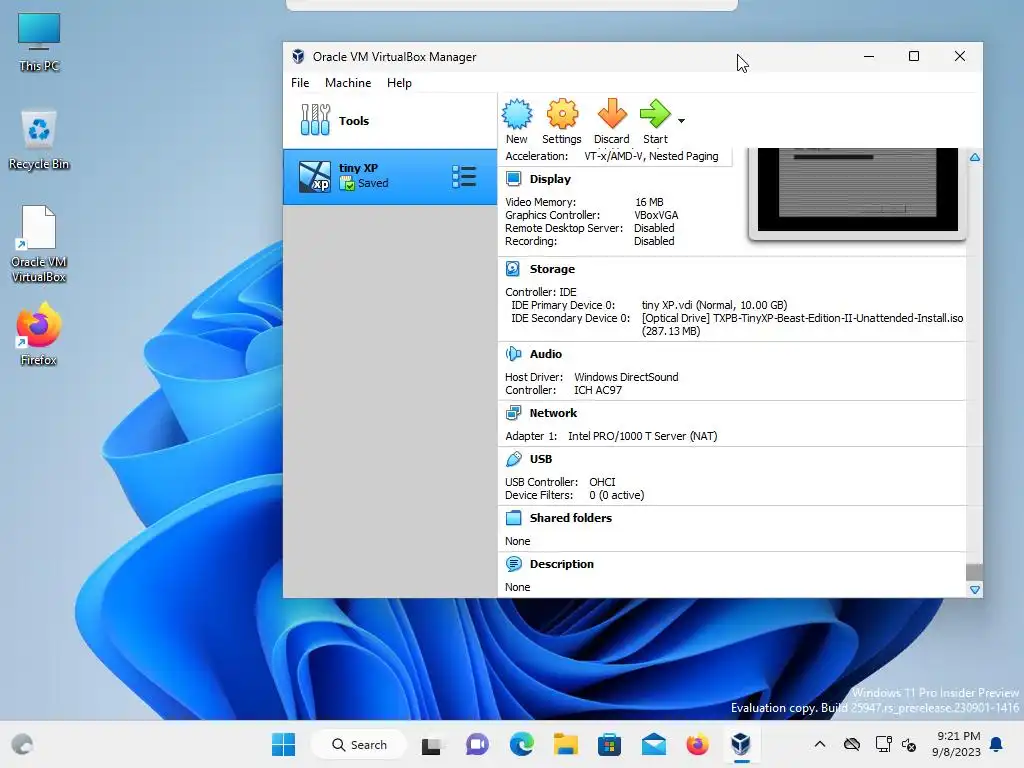Viewport: 1024px width, 768px height.
Task: Open the Shared folders header link
Action: 571,518
